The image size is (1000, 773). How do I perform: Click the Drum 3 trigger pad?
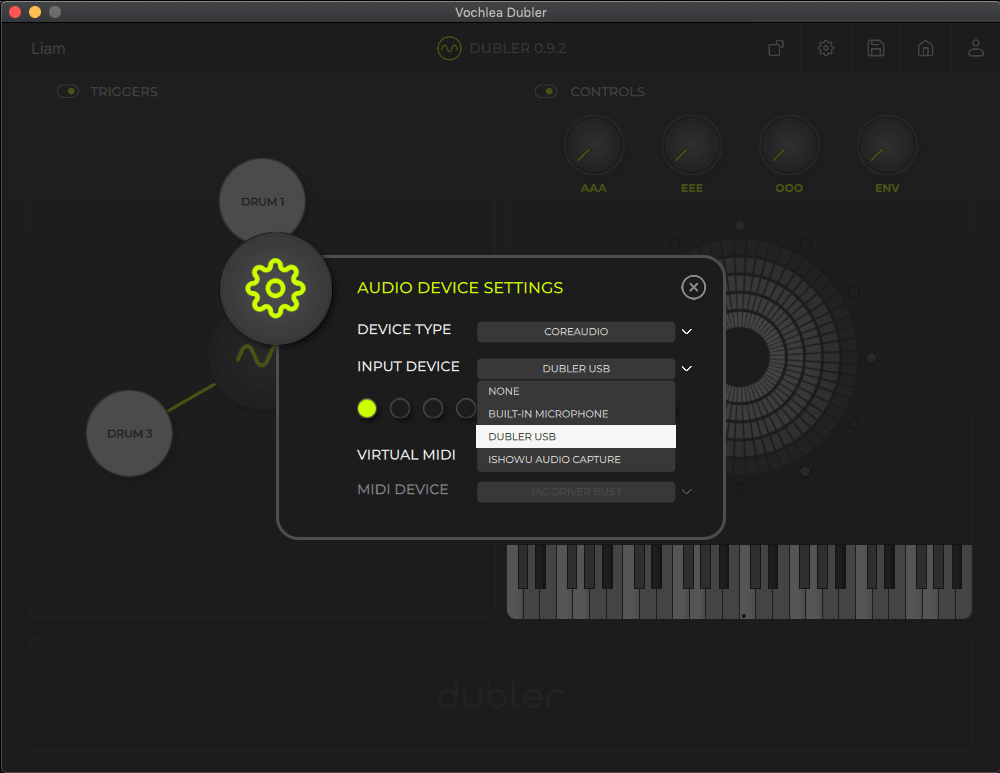(x=129, y=433)
